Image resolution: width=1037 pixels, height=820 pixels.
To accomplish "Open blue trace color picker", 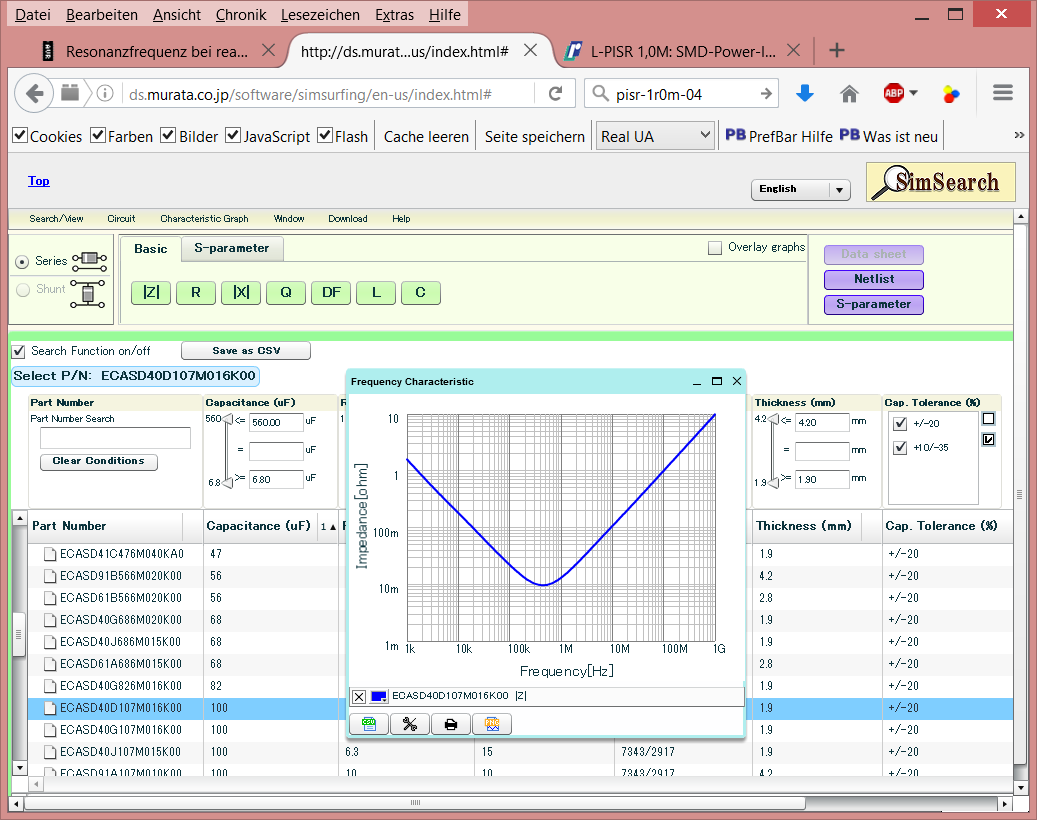I will pyautogui.click(x=379, y=696).
